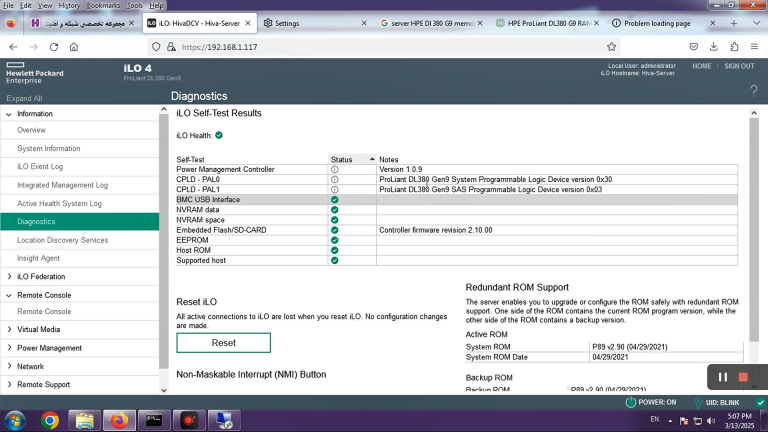The image size is (768, 432).
Task: Open the Tools menu
Action: click(x=134, y=5)
